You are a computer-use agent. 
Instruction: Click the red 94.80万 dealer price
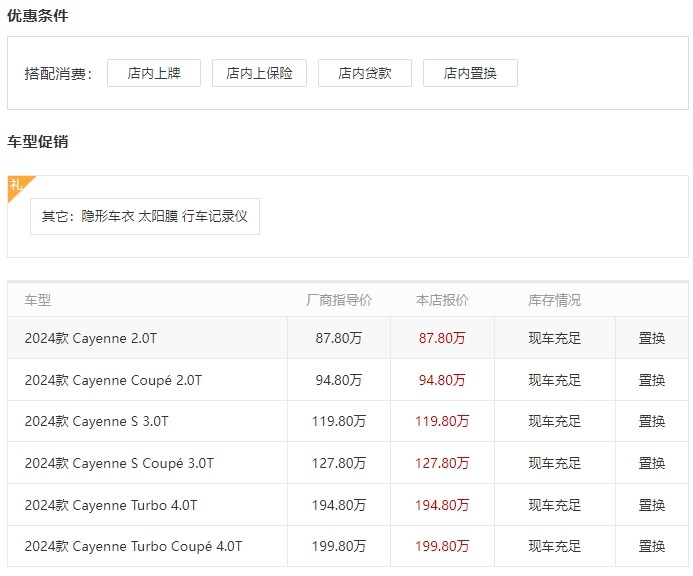[x=442, y=380]
